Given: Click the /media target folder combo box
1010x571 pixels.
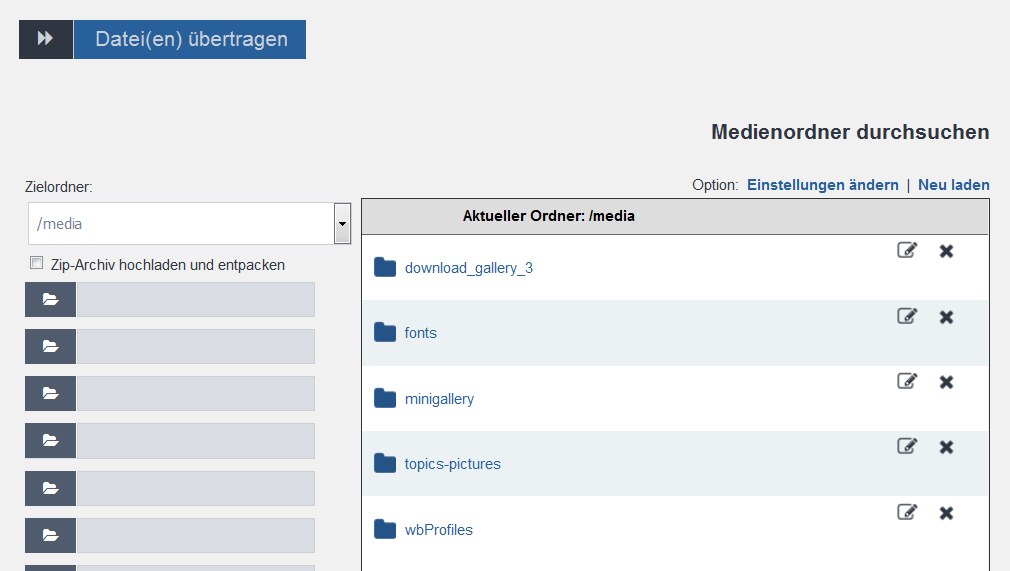Looking at the screenshot, I should click(x=189, y=224).
